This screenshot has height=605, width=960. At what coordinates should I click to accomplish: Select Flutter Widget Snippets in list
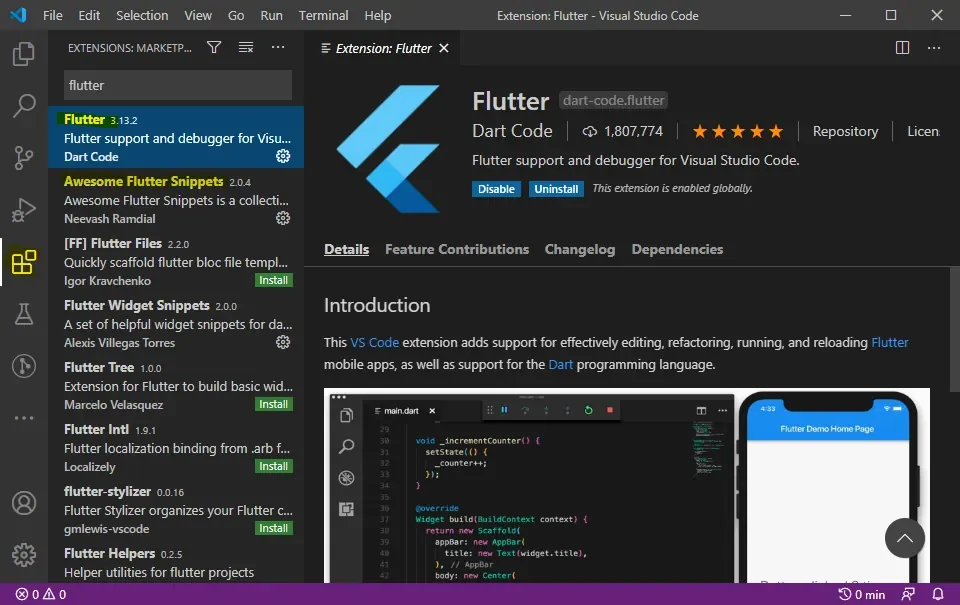176,323
